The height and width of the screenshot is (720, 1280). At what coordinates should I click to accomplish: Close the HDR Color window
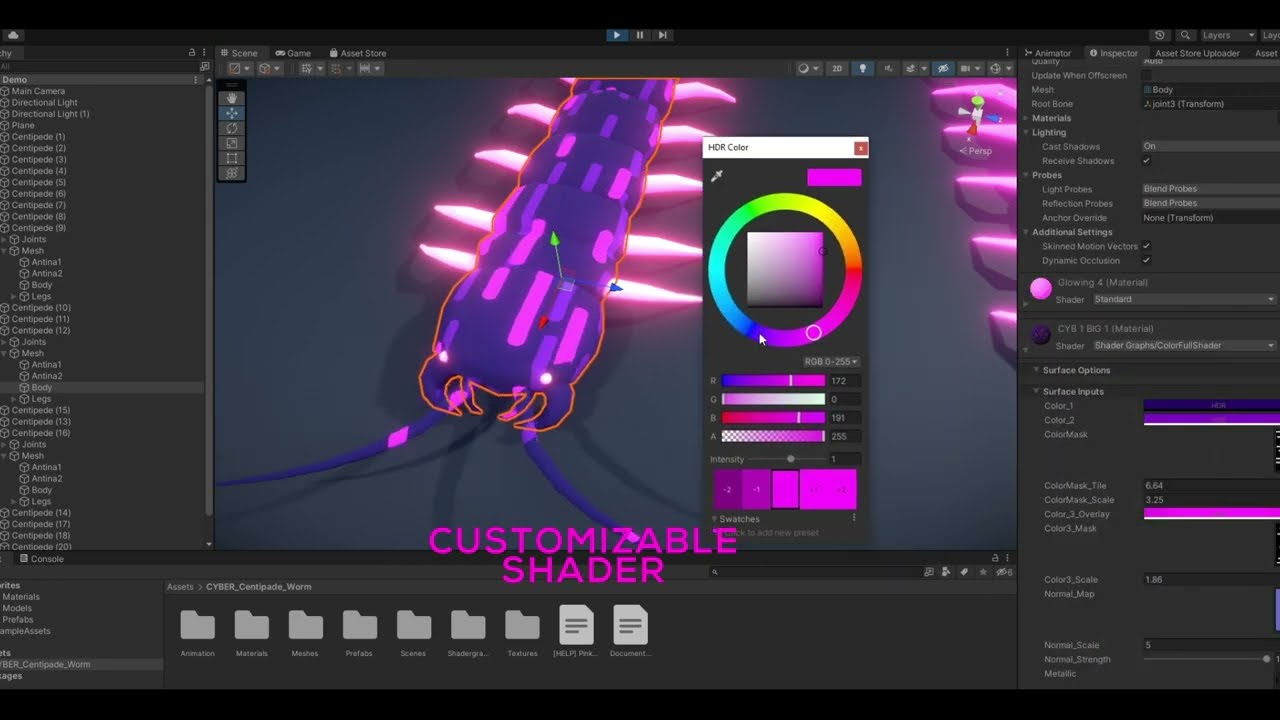(x=860, y=148)
